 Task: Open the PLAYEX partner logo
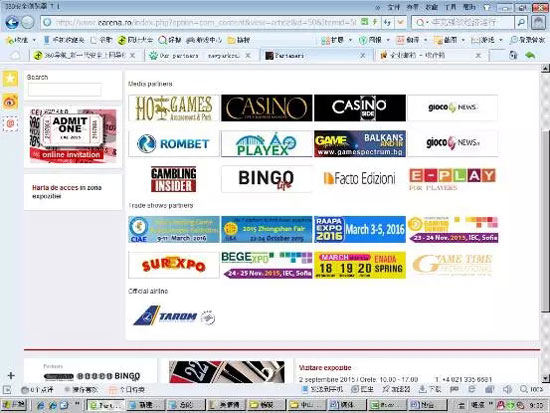point(267,144)
